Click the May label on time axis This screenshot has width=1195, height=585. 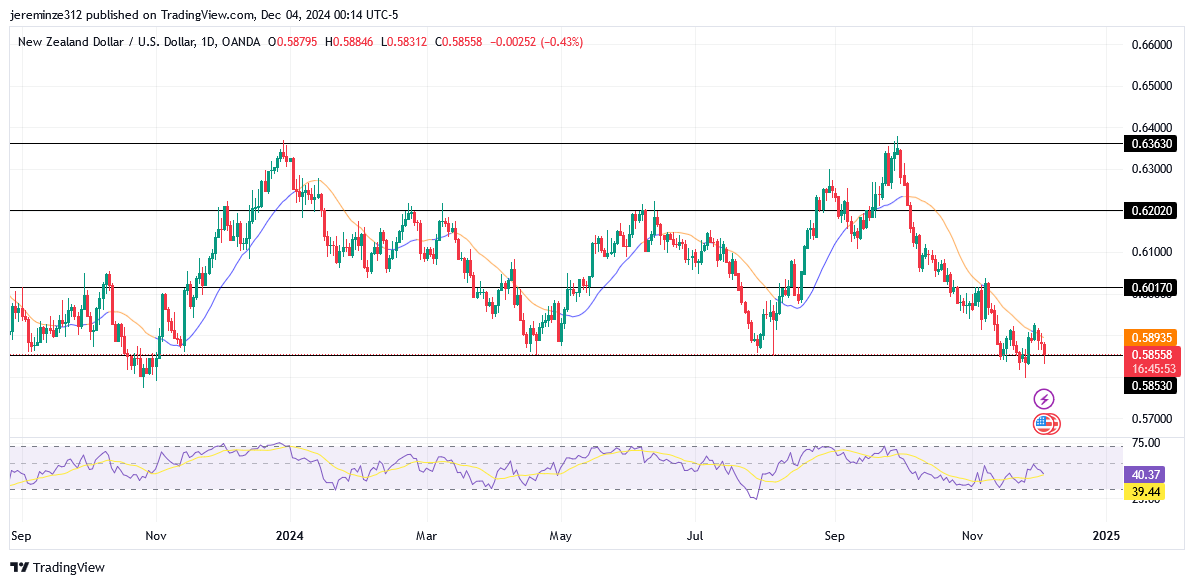pyautogui.click(x=560, y=535)
